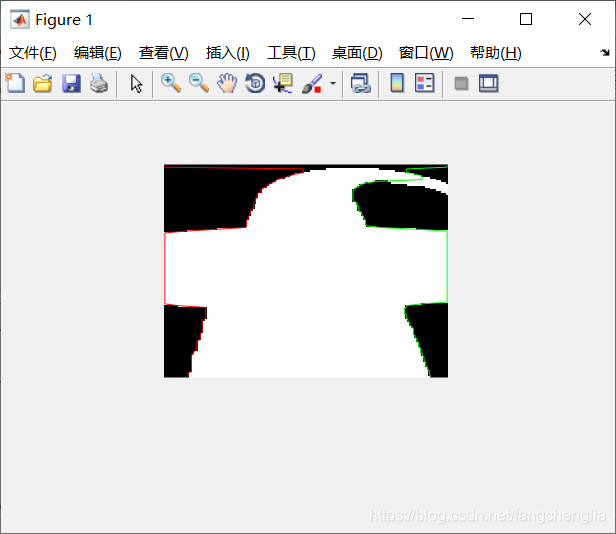Insert a colorbar with the toolbar icon

coord(397,83)
